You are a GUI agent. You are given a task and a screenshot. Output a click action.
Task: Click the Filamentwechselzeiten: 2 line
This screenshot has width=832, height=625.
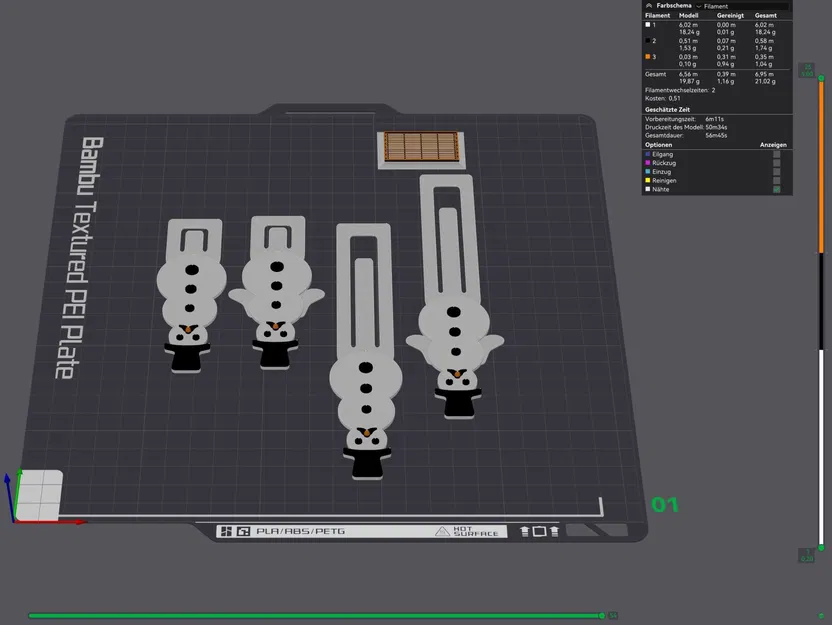pos(680,90)
